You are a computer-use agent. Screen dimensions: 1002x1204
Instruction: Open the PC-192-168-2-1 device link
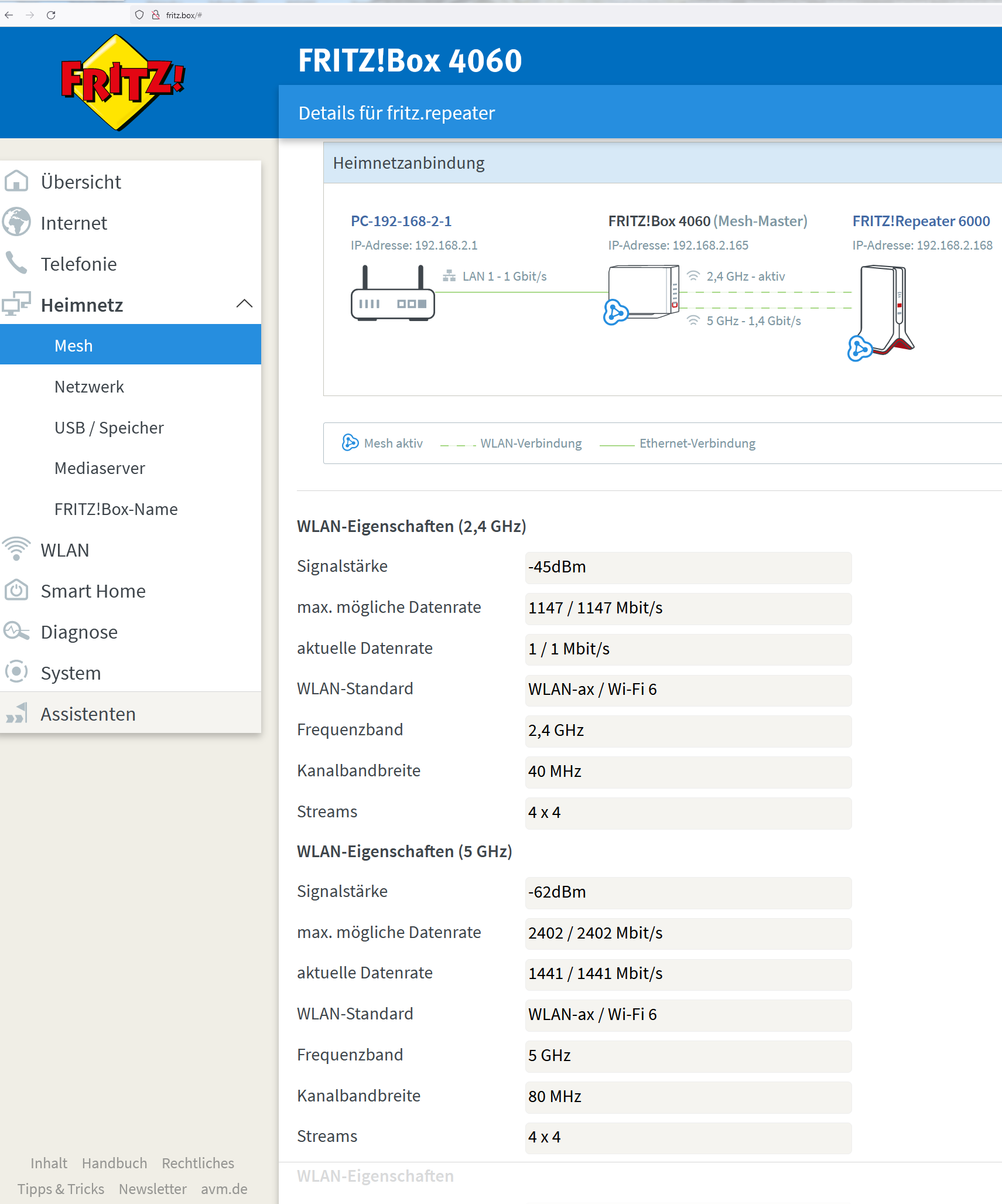pyautogui.click(x=401, y=221)
